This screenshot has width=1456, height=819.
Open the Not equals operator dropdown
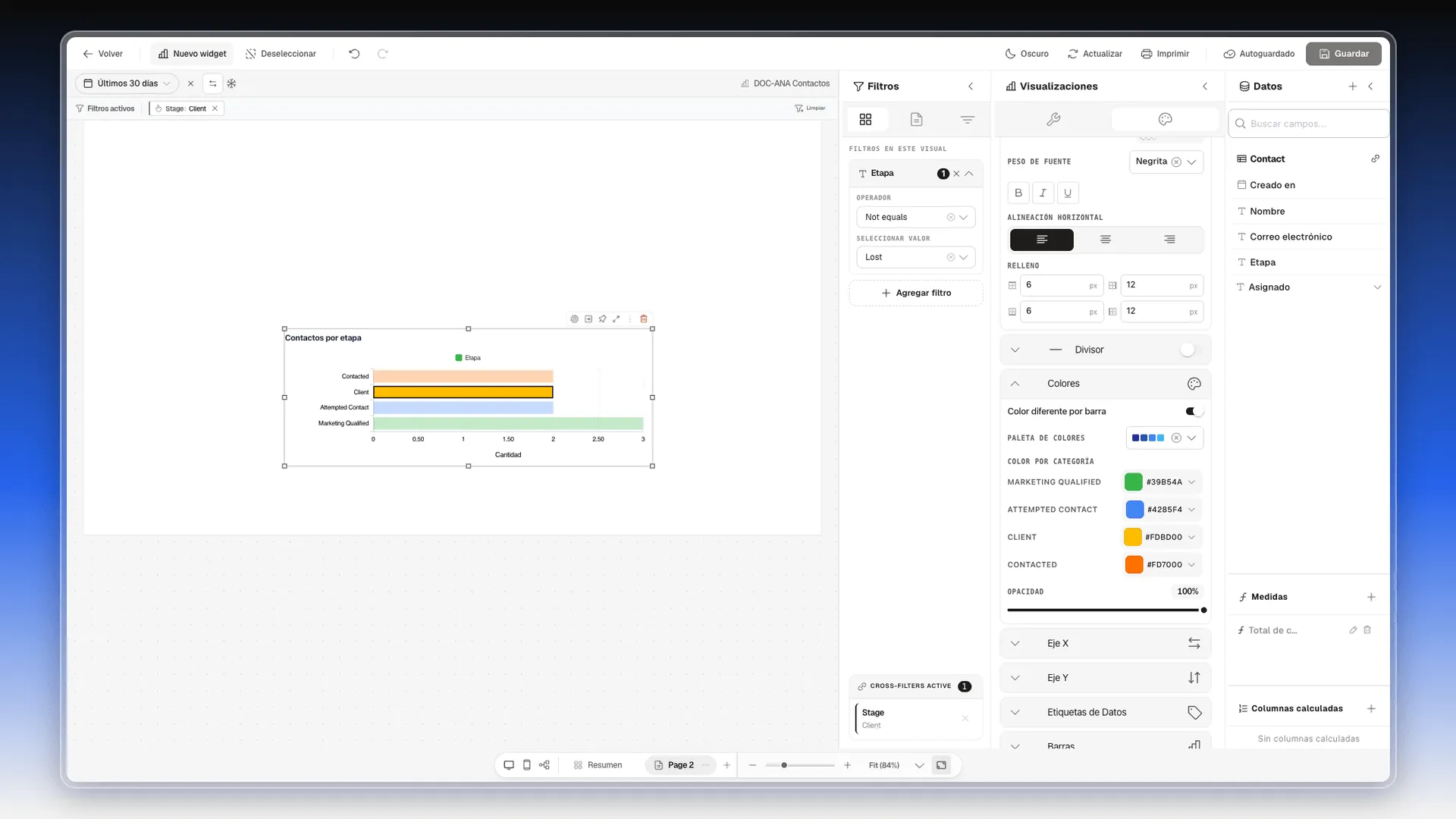click(915, 217)
